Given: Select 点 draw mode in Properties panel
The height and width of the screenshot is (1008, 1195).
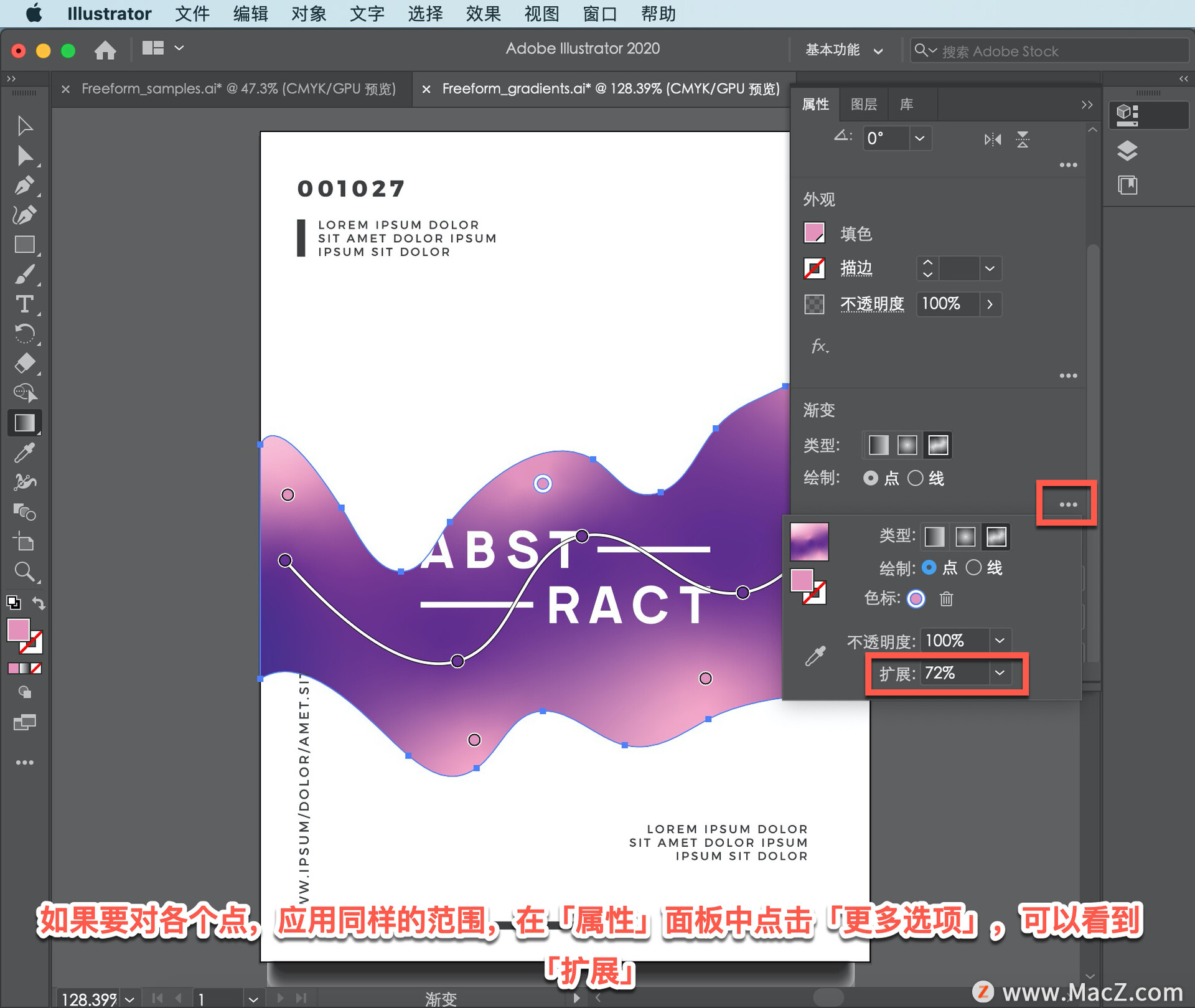Looking at the screenshot, I should pyautogui.click(x=871, y=478).
